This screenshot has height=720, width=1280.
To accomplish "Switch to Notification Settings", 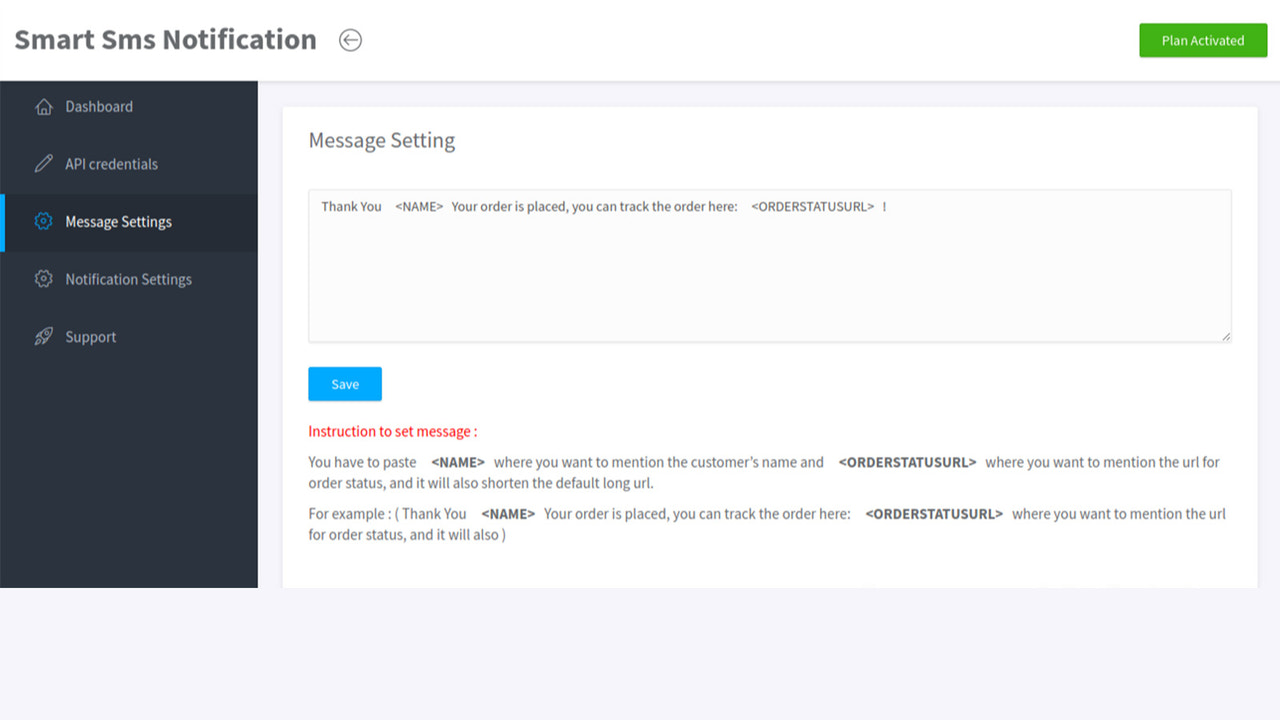I will tap(128, 279).
